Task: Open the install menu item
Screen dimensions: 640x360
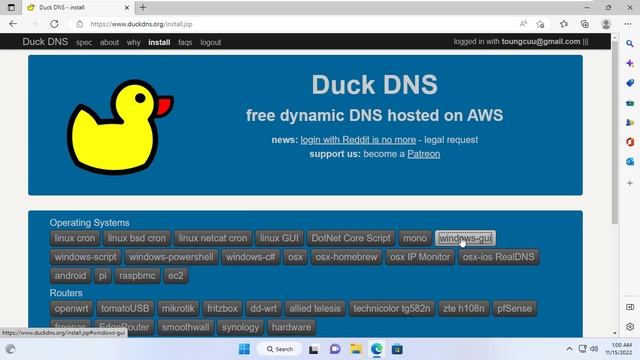Action: [x=159, y=42]
